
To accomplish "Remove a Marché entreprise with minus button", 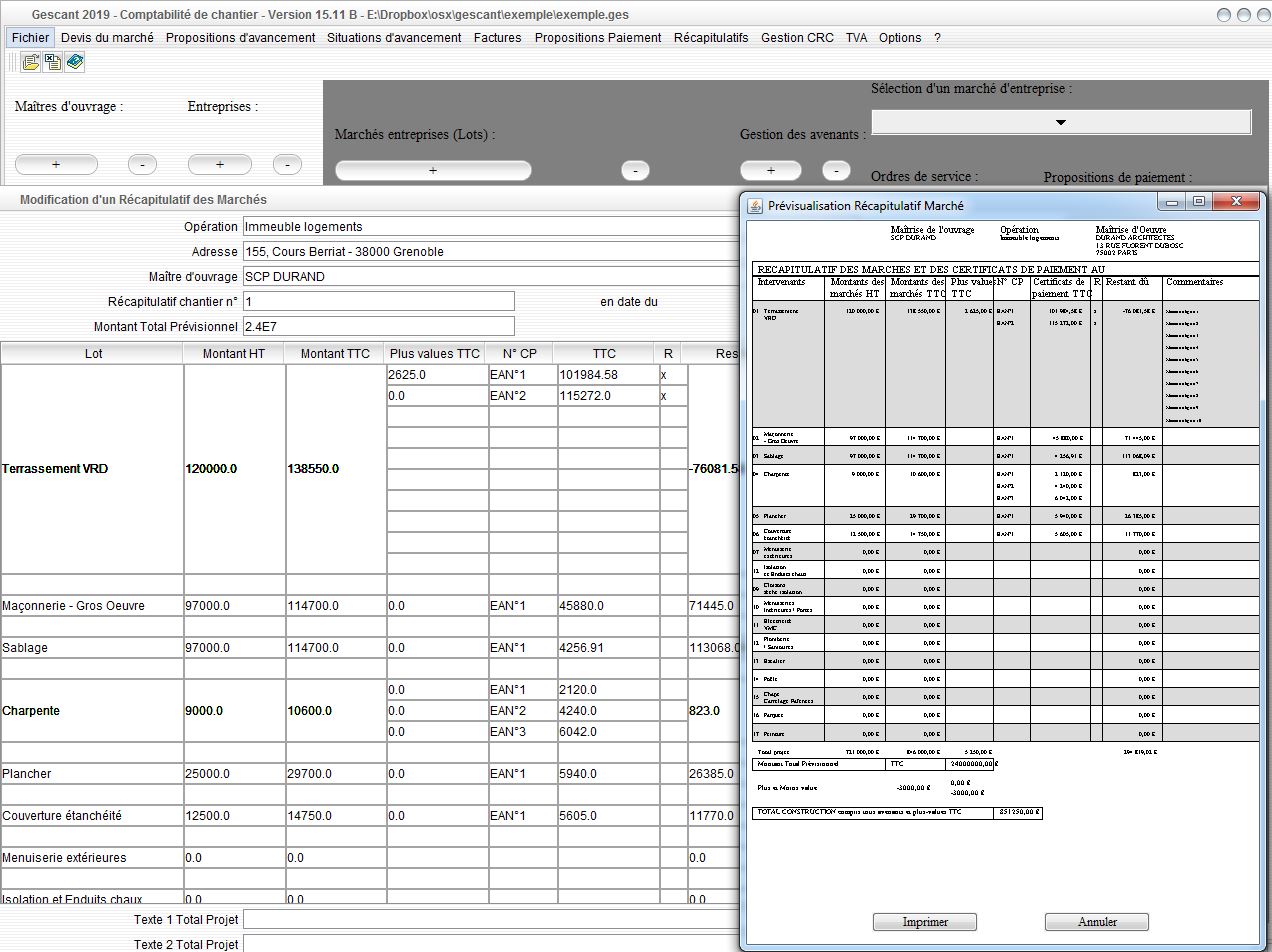I will coord(635,171).
